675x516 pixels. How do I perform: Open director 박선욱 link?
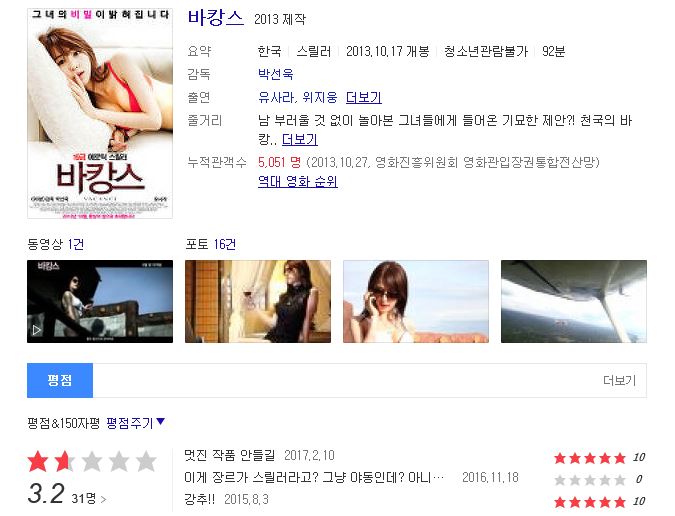pos(276,74)
